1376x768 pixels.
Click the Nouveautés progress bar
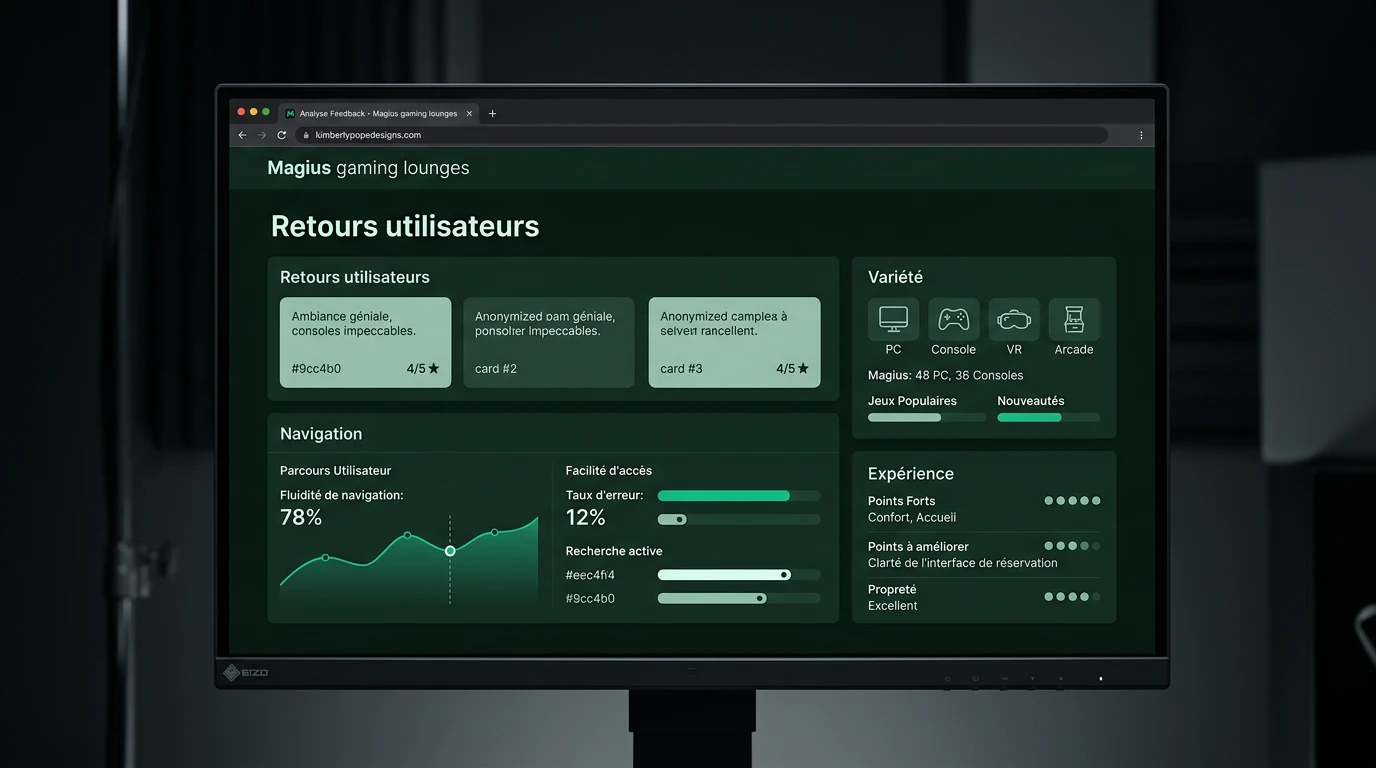[1048, 417]
